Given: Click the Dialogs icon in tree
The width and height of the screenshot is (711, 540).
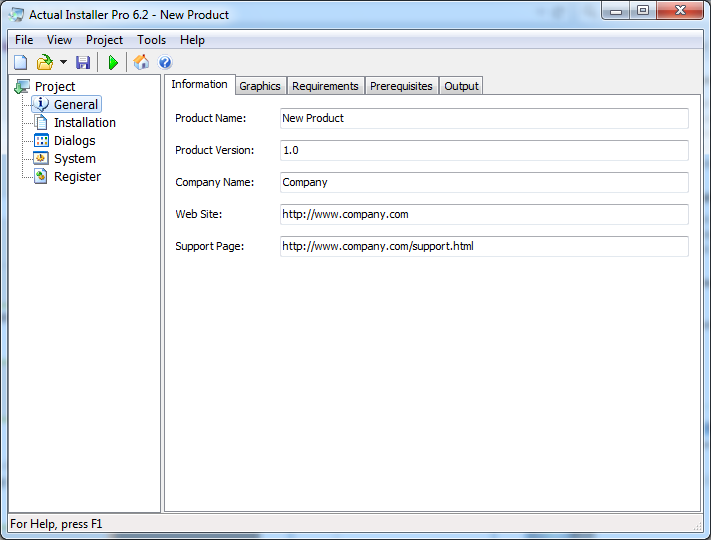Looking at the screenshot, I should coord(41,141).
